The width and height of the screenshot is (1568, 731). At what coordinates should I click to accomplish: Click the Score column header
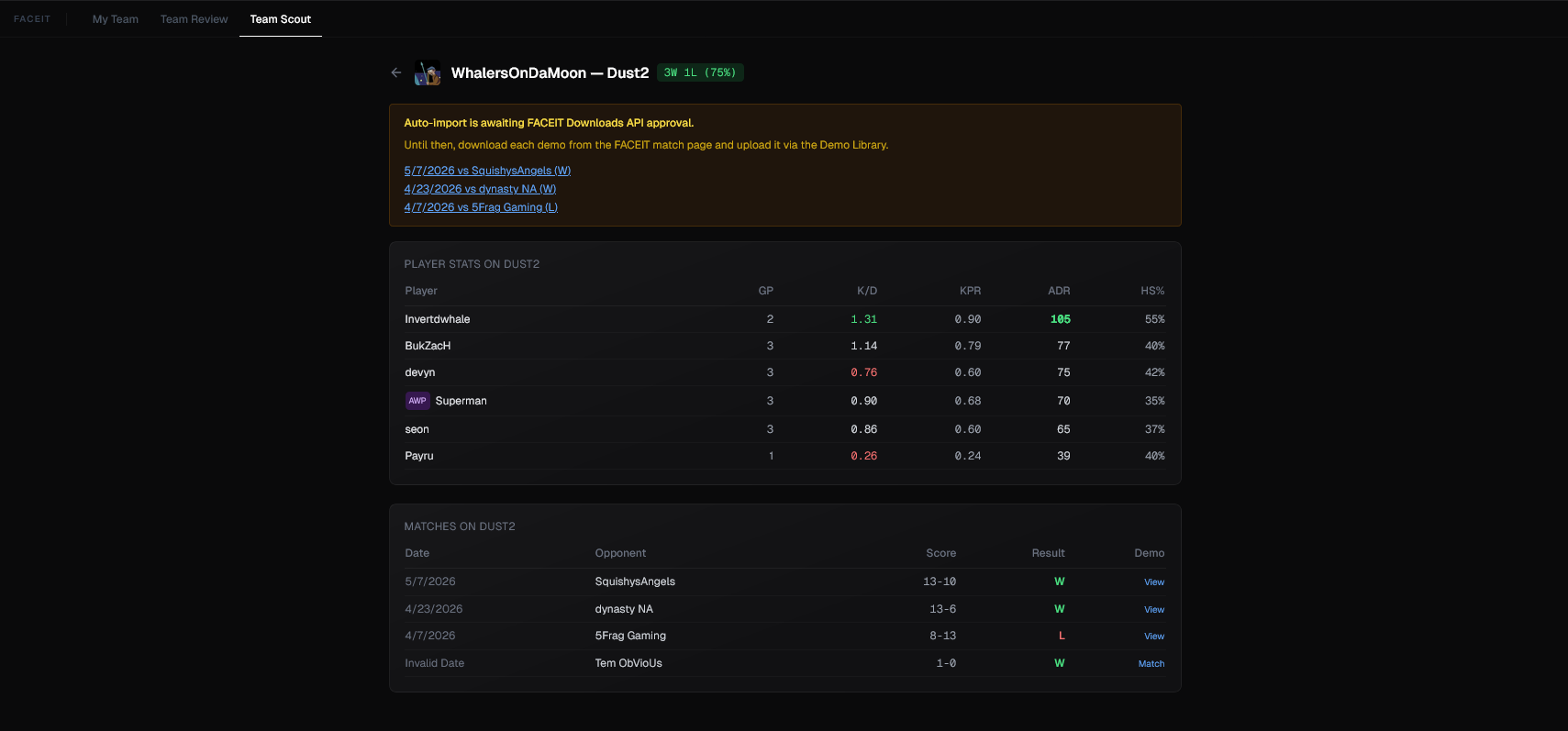click(x=941, y=553)
